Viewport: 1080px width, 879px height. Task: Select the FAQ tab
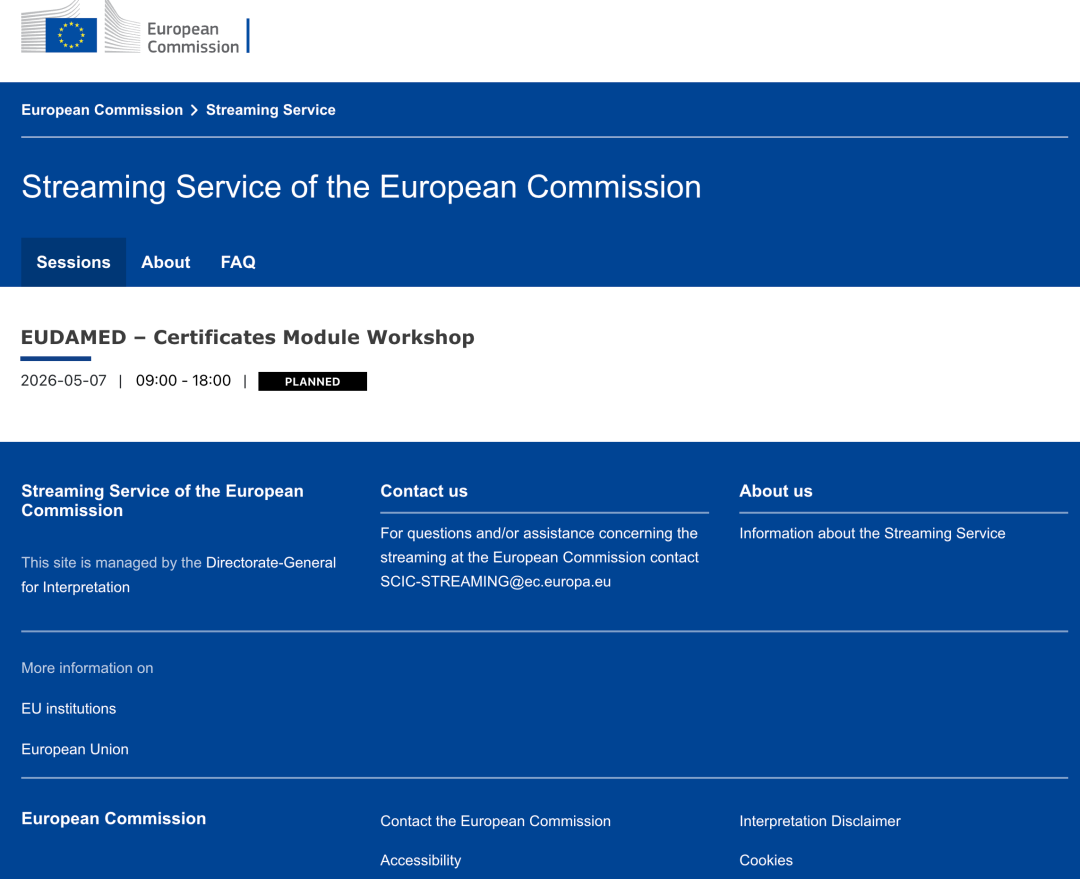pos(238,262)
